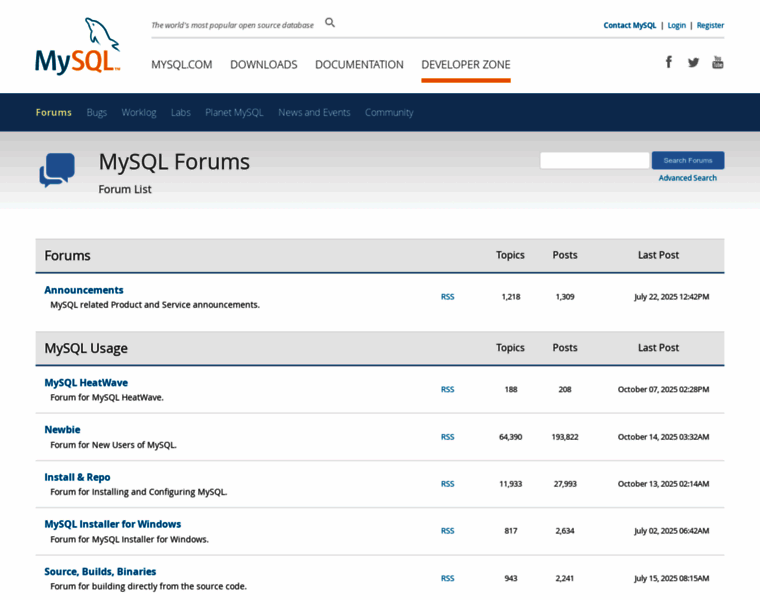760x600 pixels.
Task: Open the Advanced Search link
Action: [687, 178]
